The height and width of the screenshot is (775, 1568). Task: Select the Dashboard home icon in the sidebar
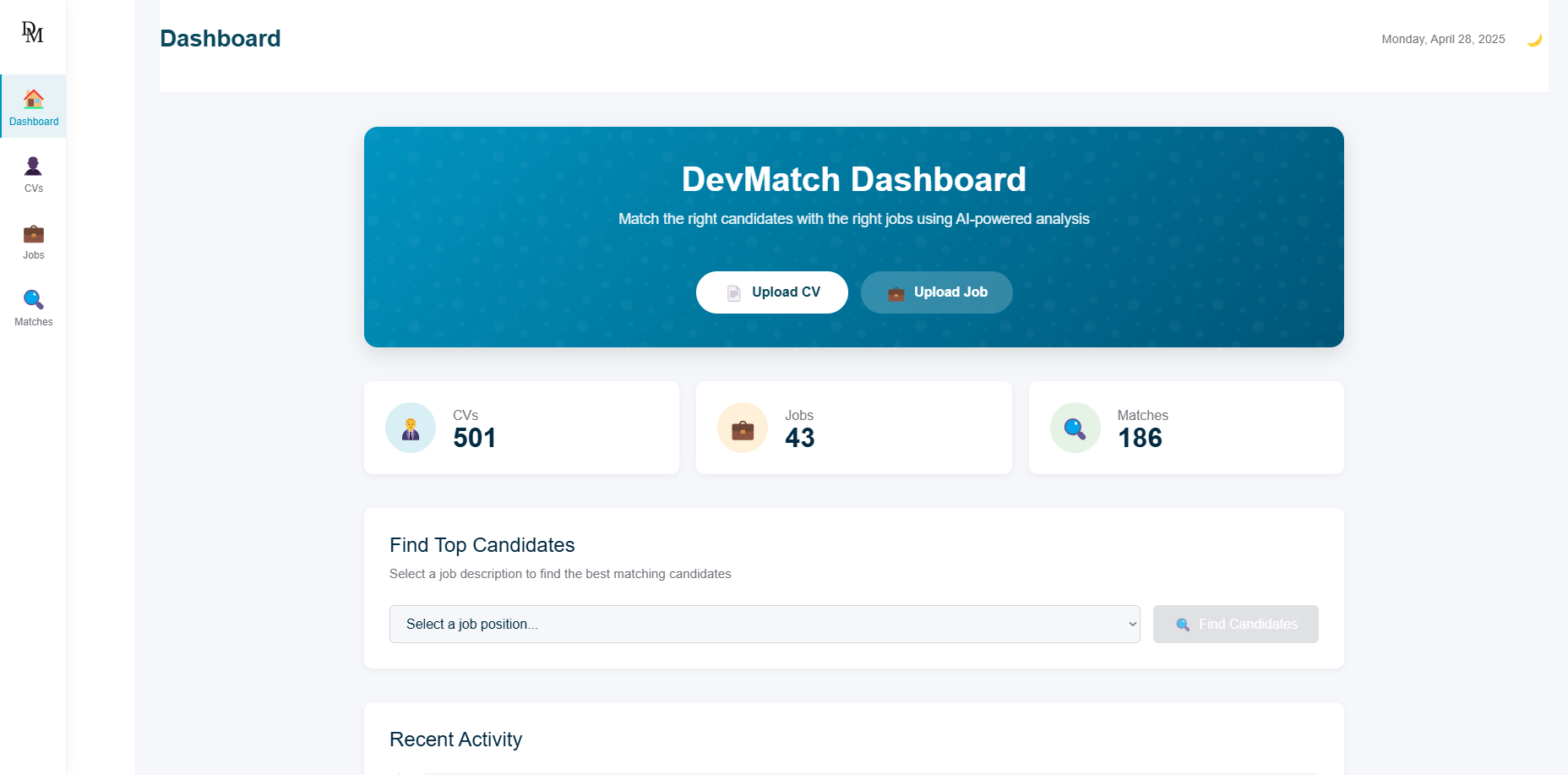(x=33, y=97)
